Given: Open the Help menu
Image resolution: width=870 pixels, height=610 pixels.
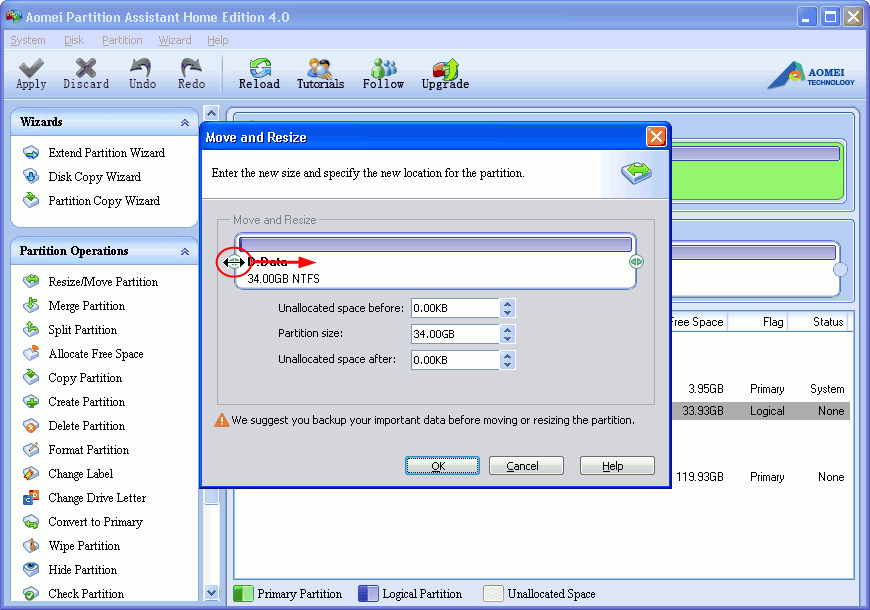Looking at the screenshot, I should (x=218, y=40).
